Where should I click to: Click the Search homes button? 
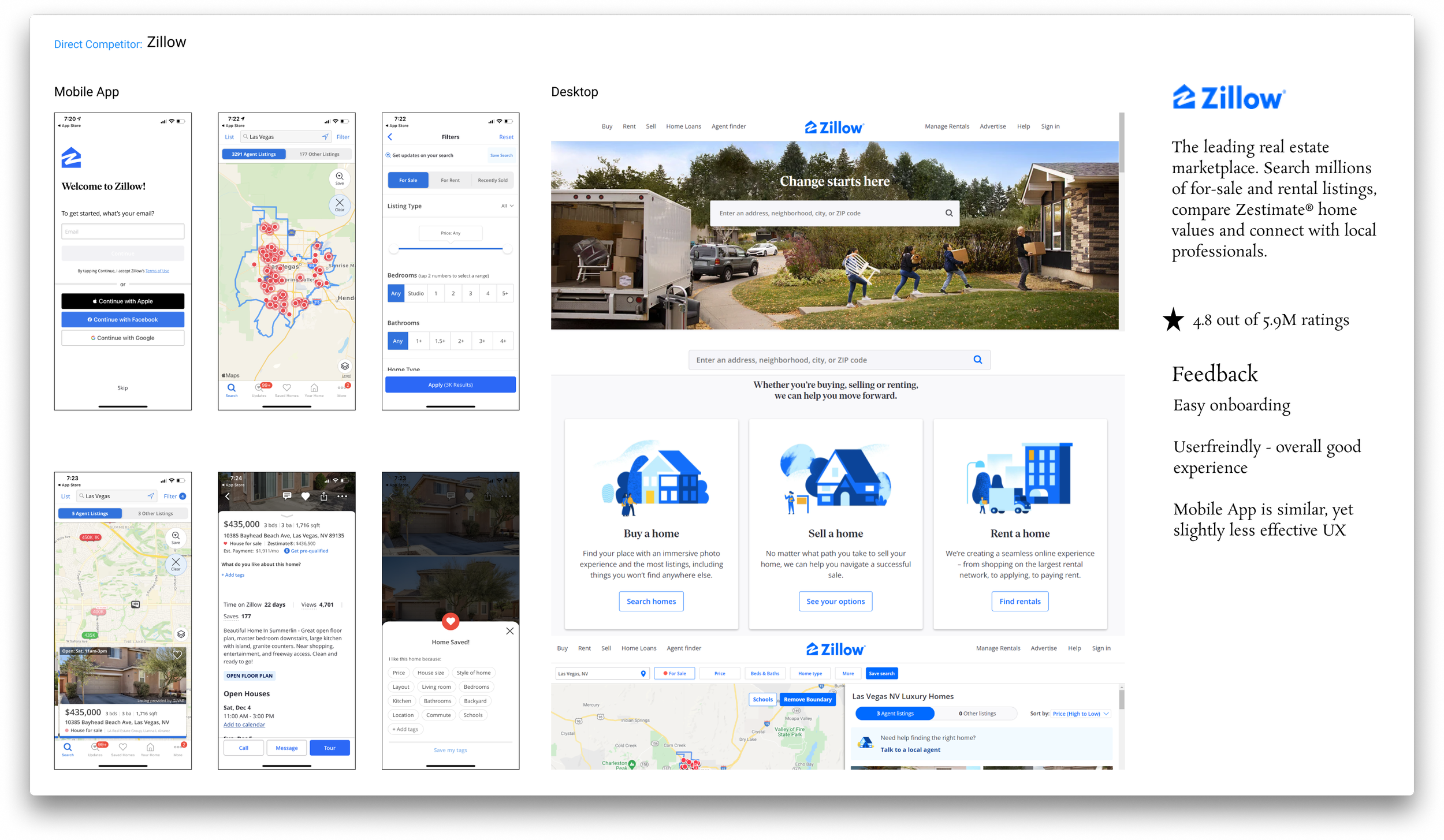point(651,602)
